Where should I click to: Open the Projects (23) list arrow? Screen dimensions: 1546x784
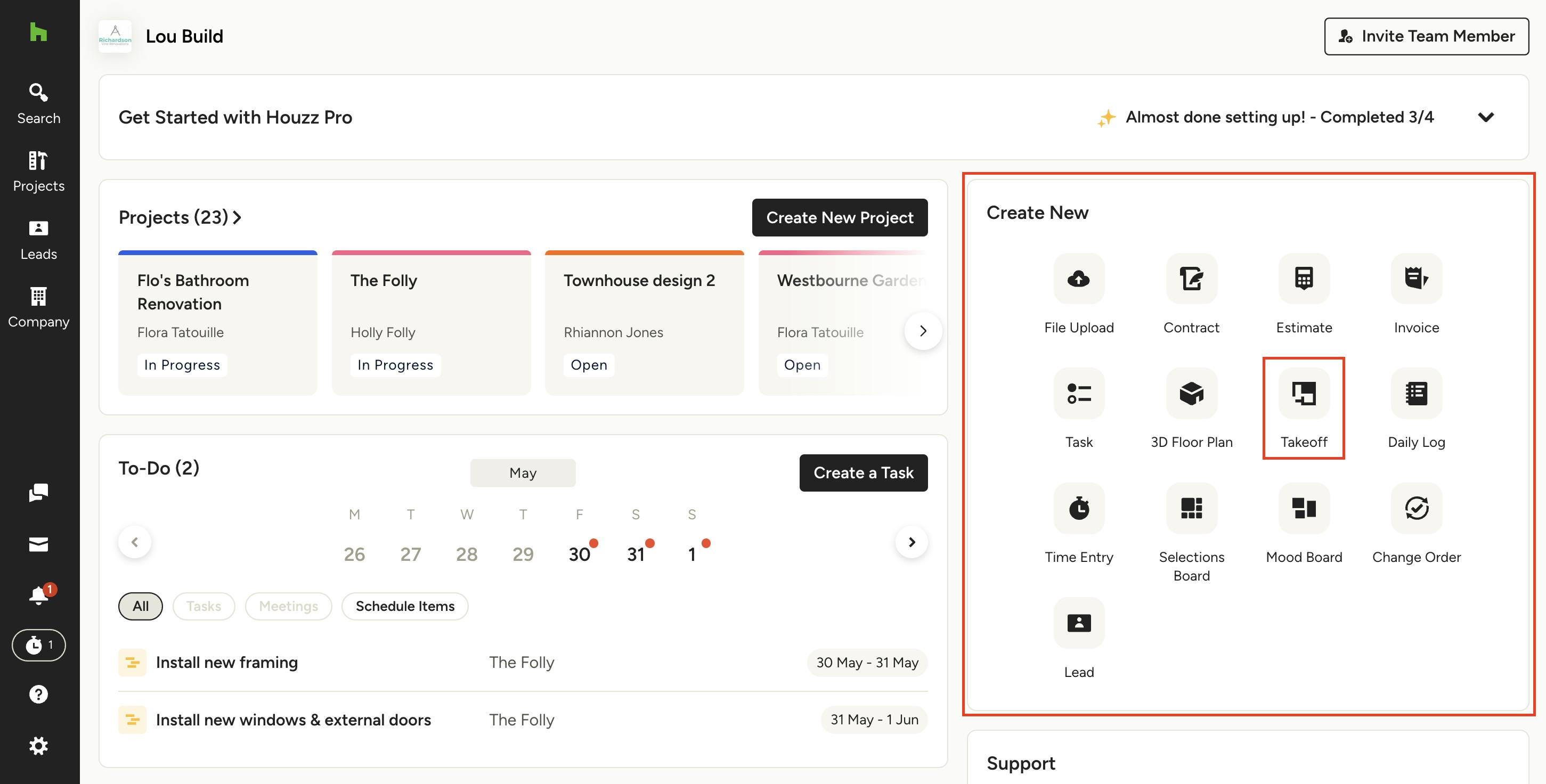(x=237, y=217)
